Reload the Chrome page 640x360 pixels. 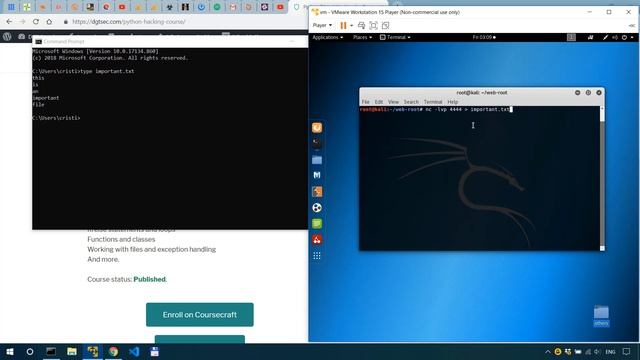[x=36, y=22]
